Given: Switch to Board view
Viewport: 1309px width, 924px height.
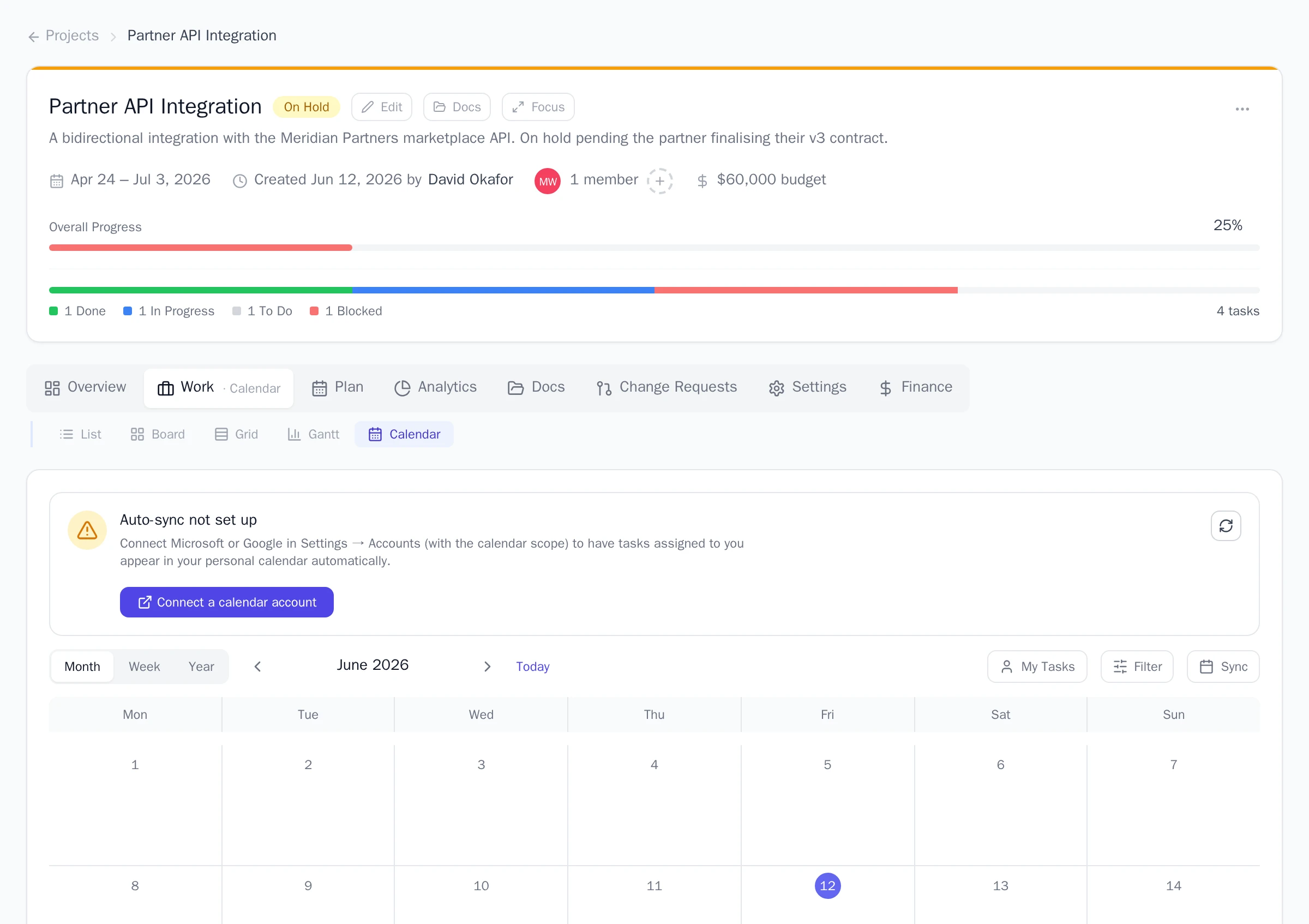Looking at the screenshot, I should click(x=158, y=434).
